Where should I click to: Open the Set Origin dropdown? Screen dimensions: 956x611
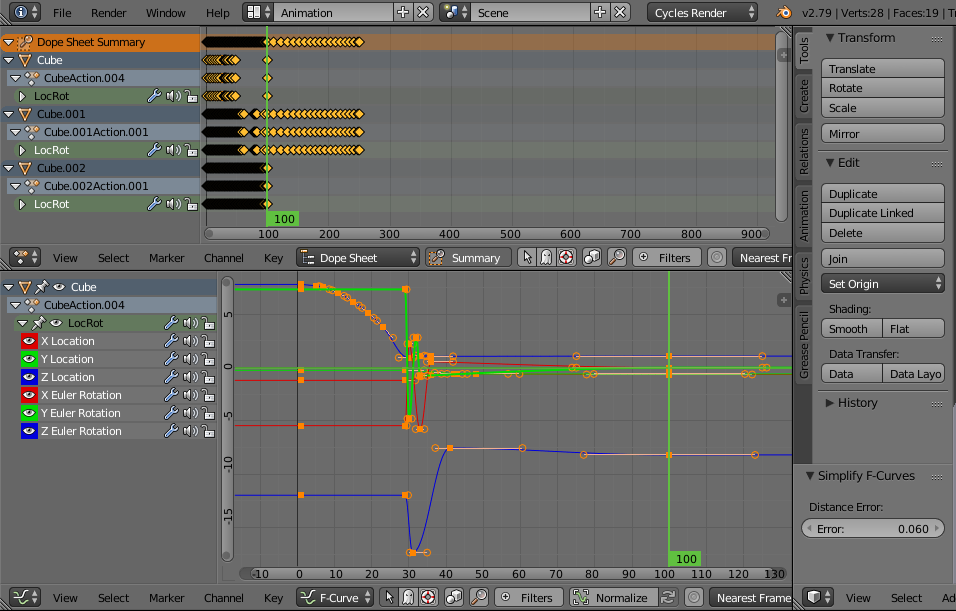883,284
